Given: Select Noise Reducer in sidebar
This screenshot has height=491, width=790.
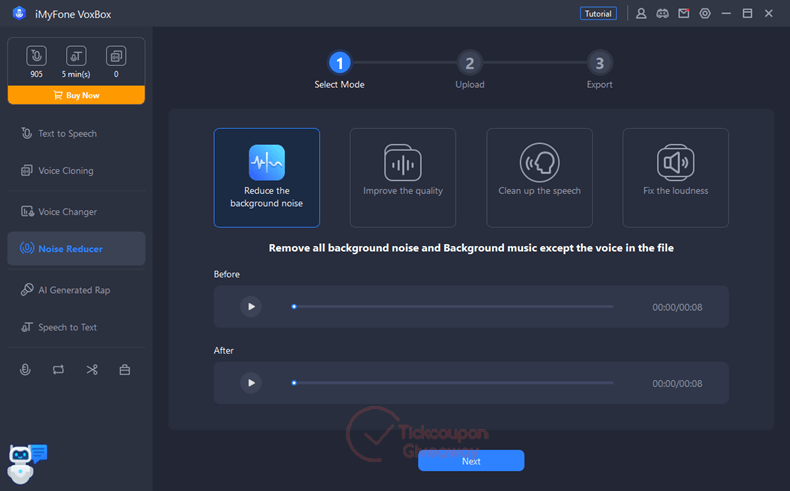Looking at the screenshot, I should pos(76,249).
